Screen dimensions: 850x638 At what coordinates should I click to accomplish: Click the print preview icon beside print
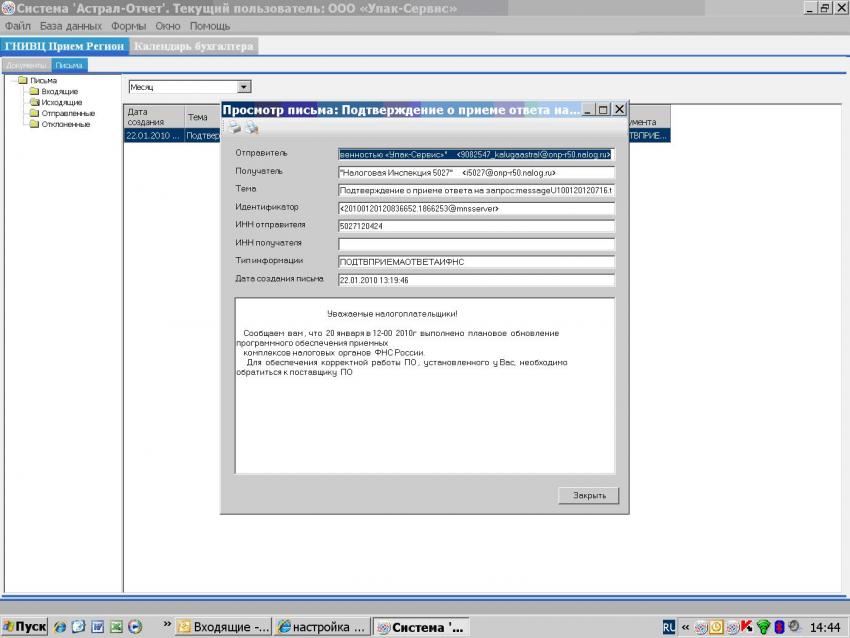[x=251, y=128]
